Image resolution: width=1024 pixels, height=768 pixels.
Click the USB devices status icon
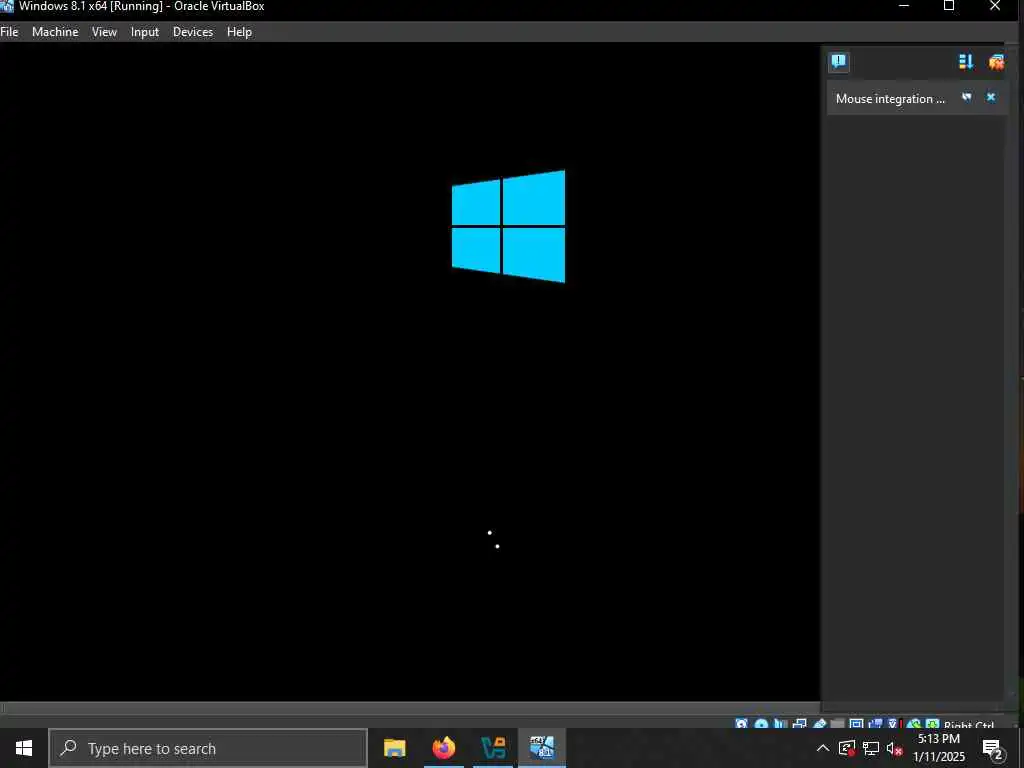click(820, 724)
